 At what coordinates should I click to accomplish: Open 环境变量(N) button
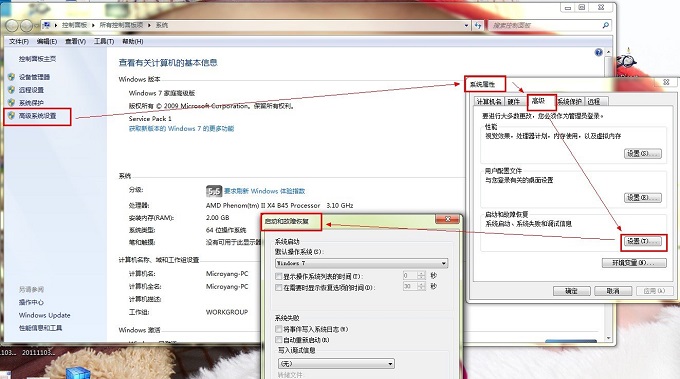634,263
